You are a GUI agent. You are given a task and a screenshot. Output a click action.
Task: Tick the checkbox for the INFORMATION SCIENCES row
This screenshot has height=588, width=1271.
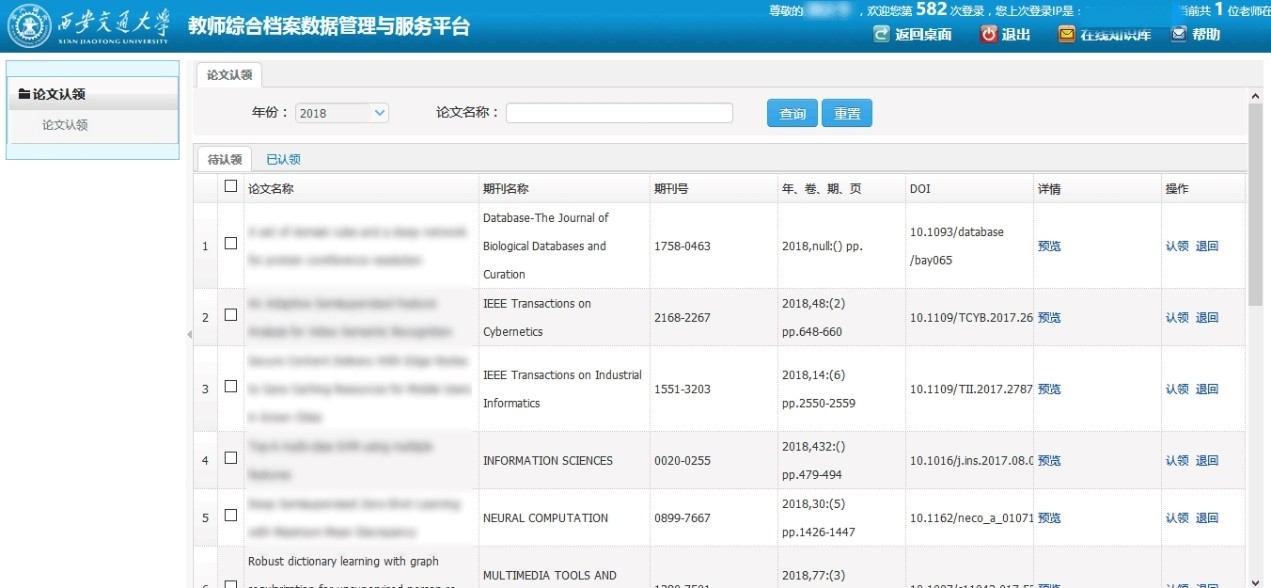click(x=231, y=458)
